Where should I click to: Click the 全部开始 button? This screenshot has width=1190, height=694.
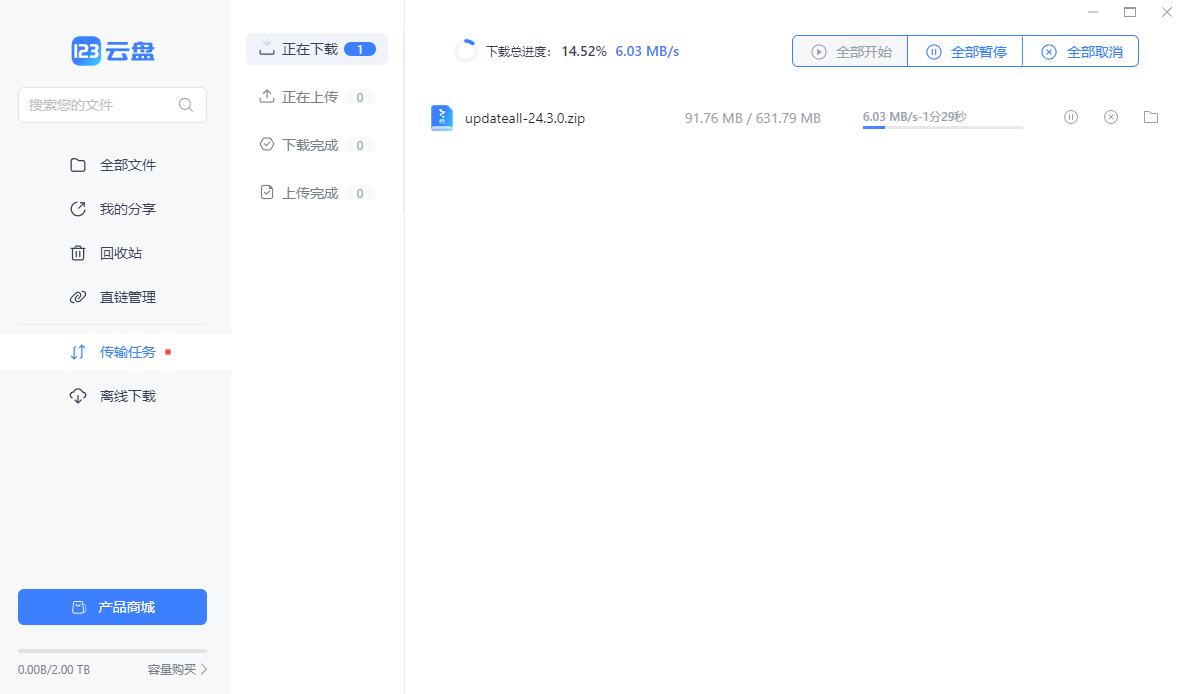[x=850, y=52]
